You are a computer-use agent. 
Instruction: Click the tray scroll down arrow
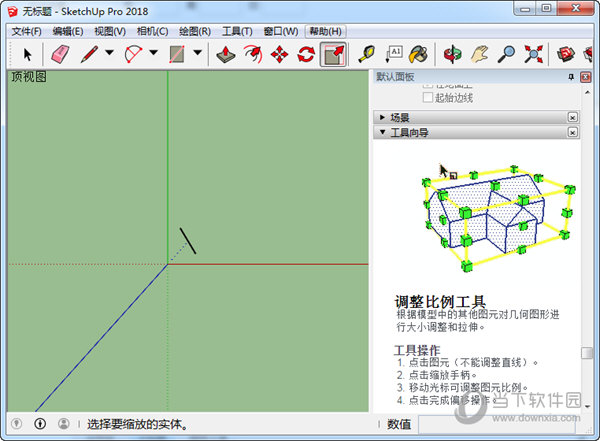(x=587, y=406)
